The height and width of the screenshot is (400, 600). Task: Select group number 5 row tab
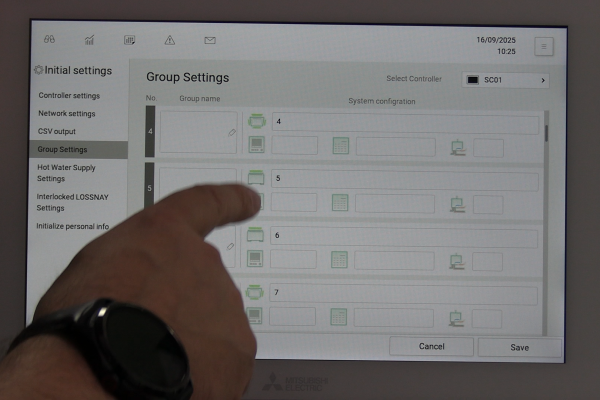(x=149, y=186)
